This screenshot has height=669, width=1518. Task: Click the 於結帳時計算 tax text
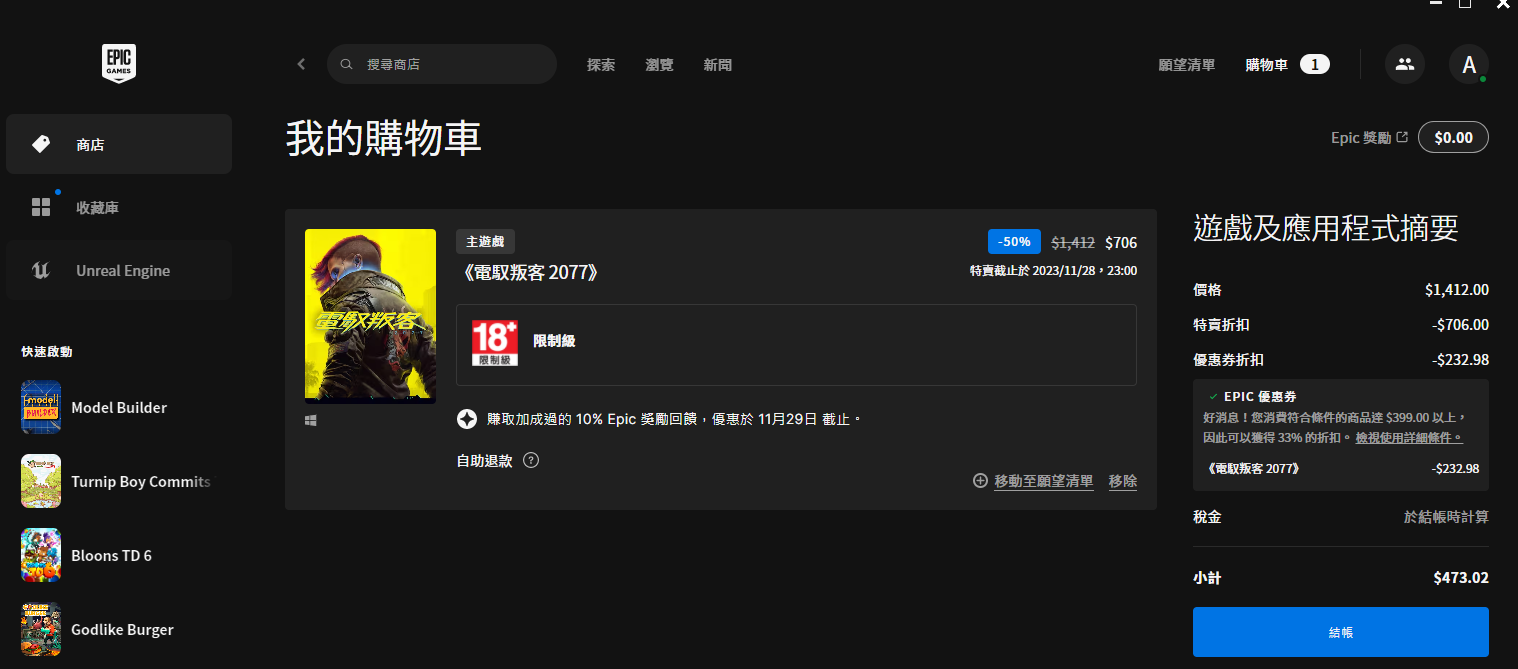(1446, 517)
